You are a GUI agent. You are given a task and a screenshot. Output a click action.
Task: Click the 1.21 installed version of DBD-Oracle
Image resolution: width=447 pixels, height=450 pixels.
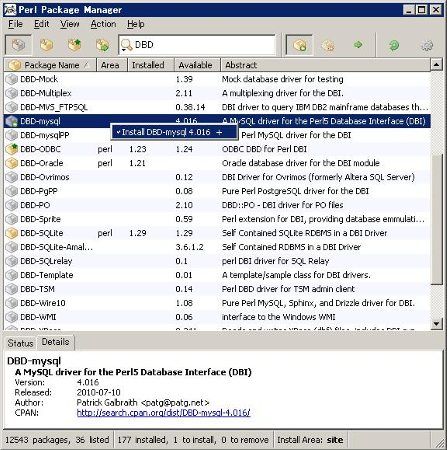point(137,163)
